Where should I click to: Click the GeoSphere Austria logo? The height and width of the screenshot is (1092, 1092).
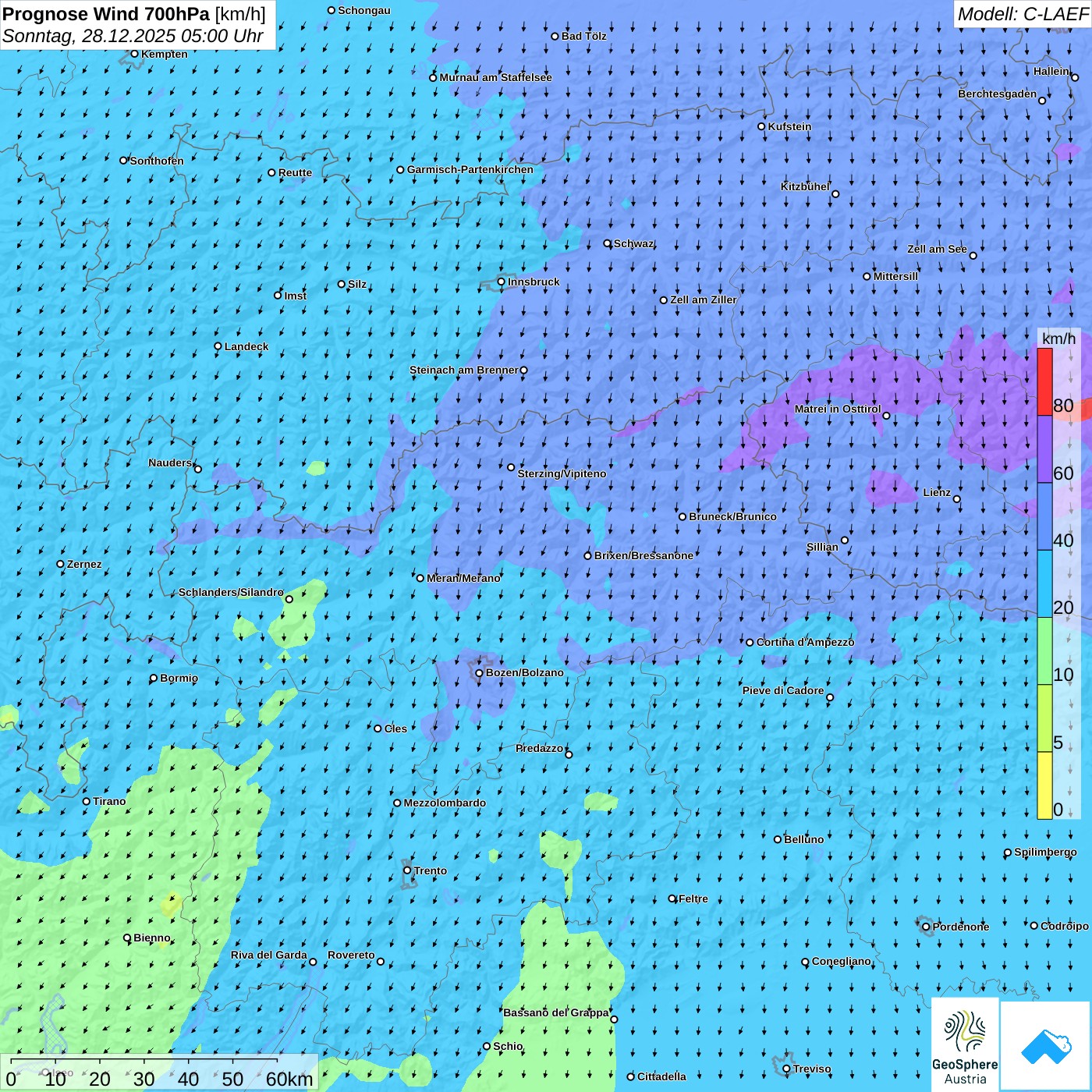(965, 1045)
